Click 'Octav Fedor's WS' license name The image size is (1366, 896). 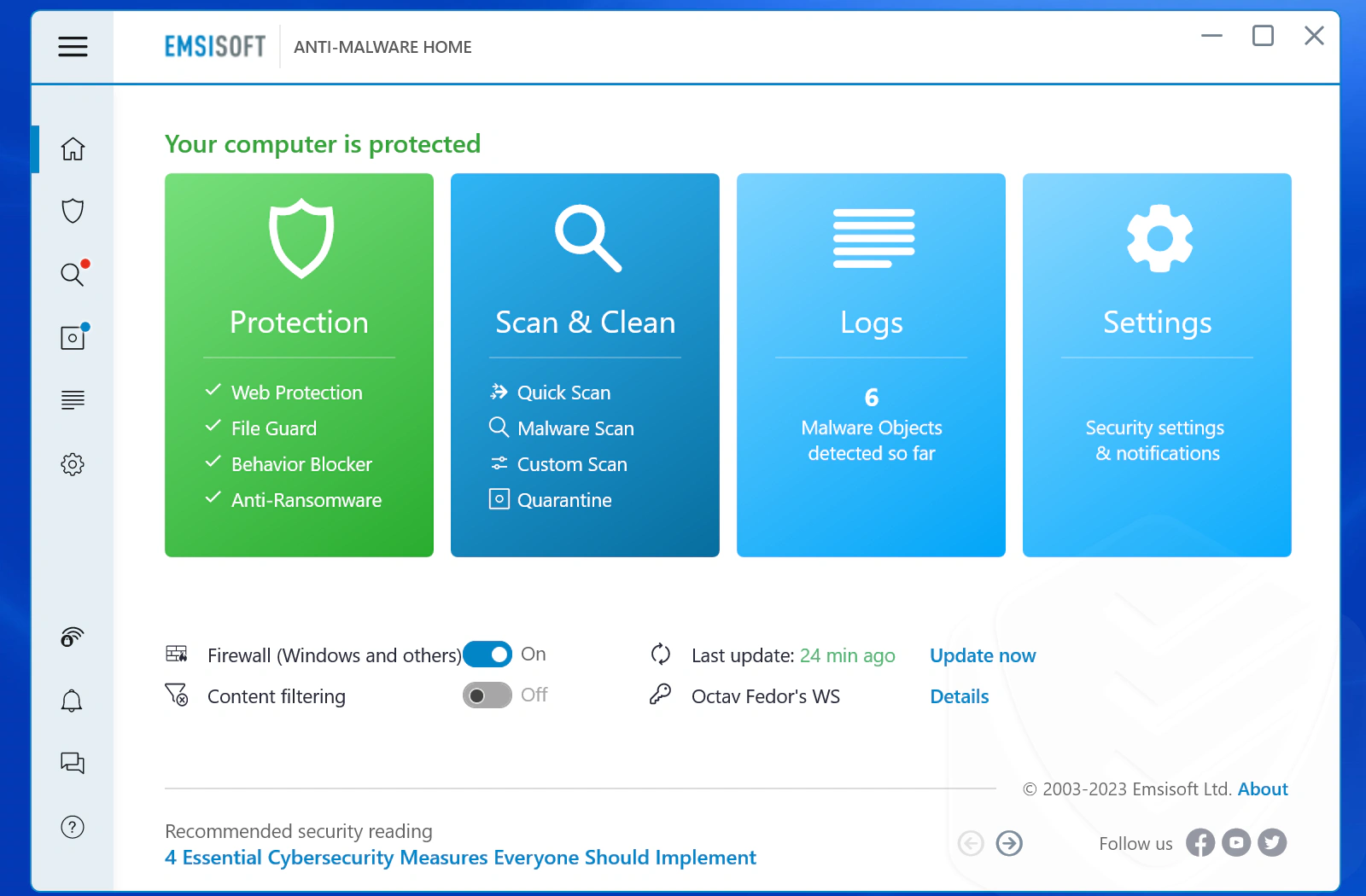pyautogui.click(x=766, y=696)
